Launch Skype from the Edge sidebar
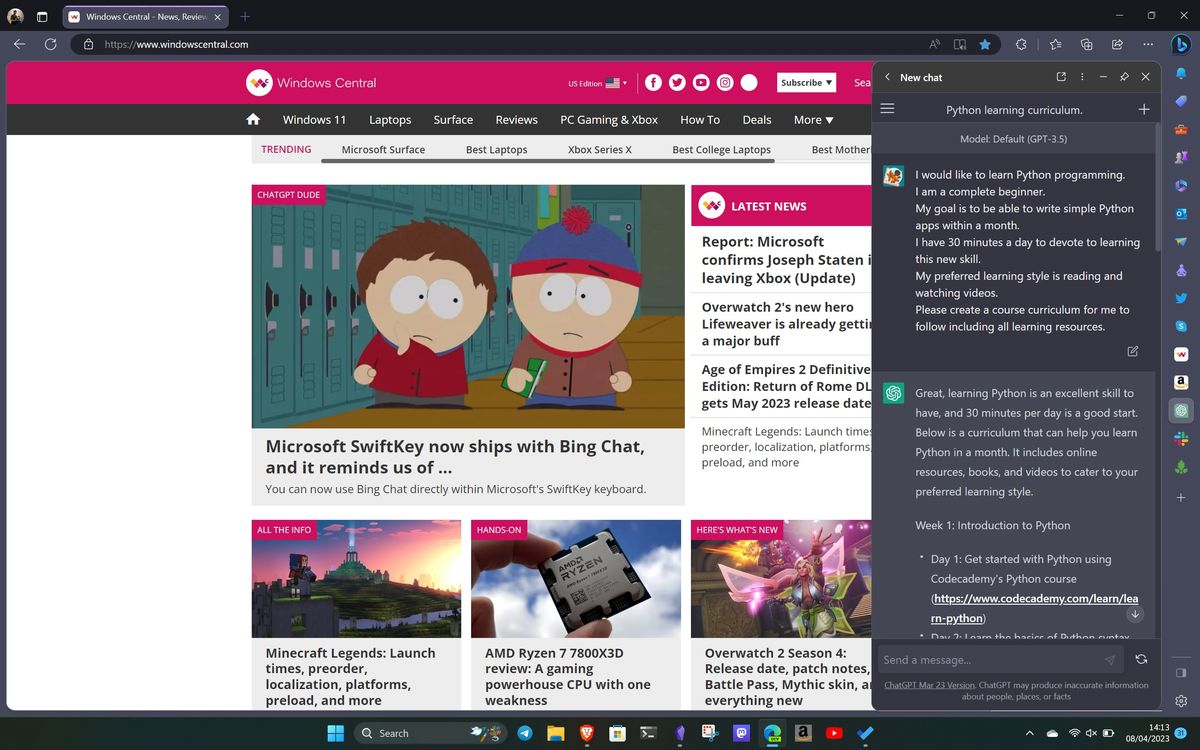The image size is (1200, 750). tap(1181, 325)
